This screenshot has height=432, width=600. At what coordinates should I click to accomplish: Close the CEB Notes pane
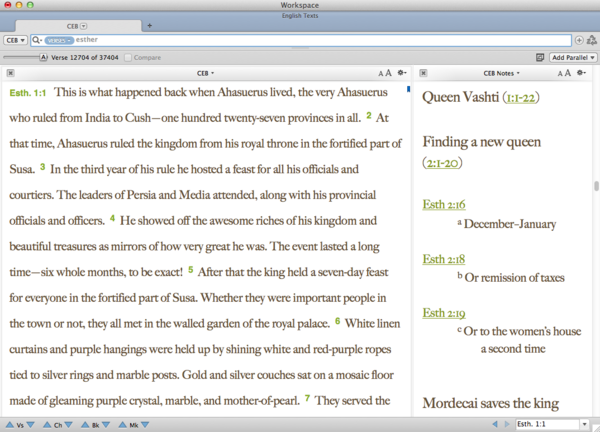point(423,73)
